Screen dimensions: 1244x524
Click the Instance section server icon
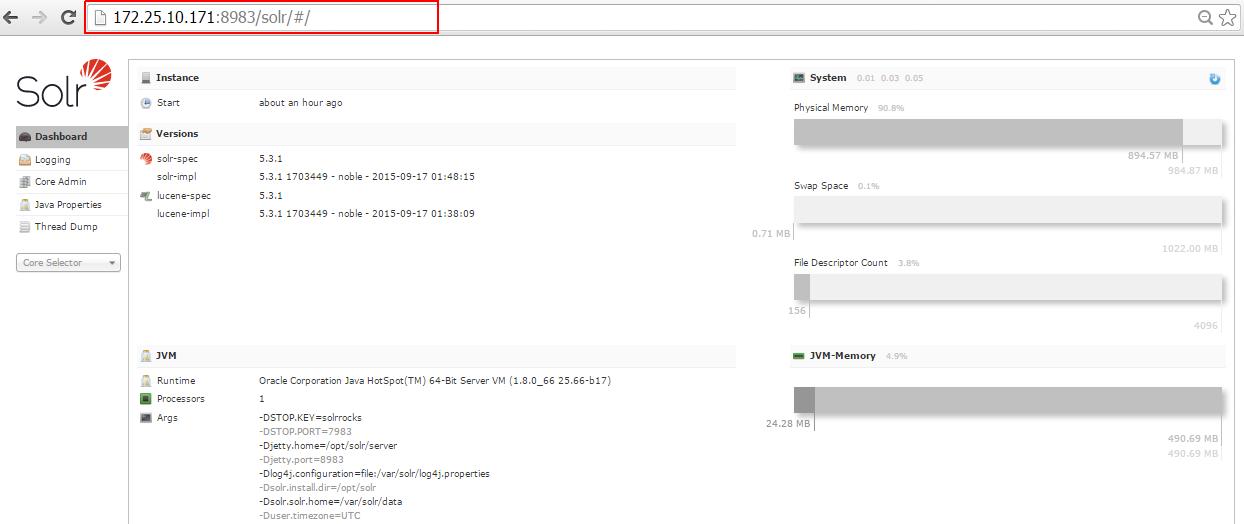tap(146, 78)
